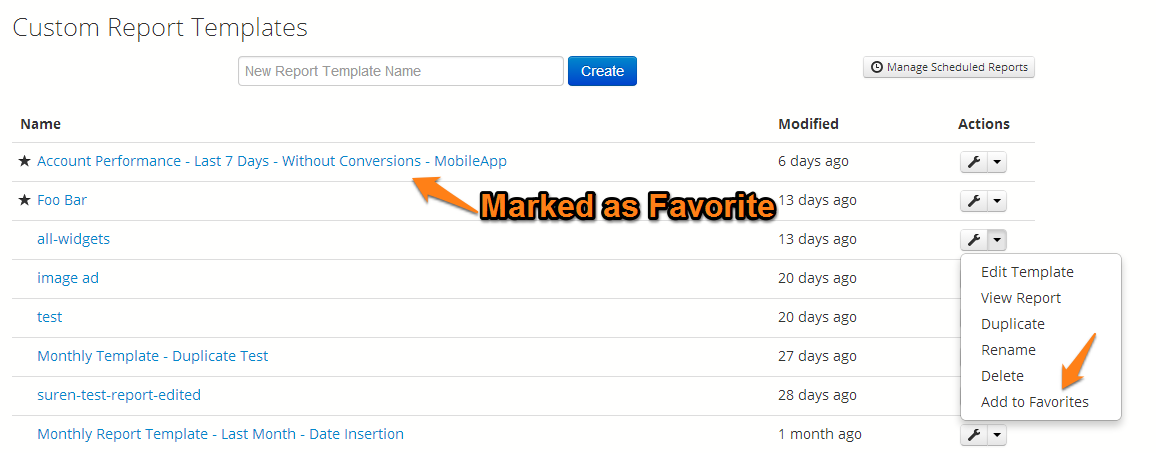Click wrench icon for Account Performance template
This screenshot has height=453, width=1156.
coord(973,162)
